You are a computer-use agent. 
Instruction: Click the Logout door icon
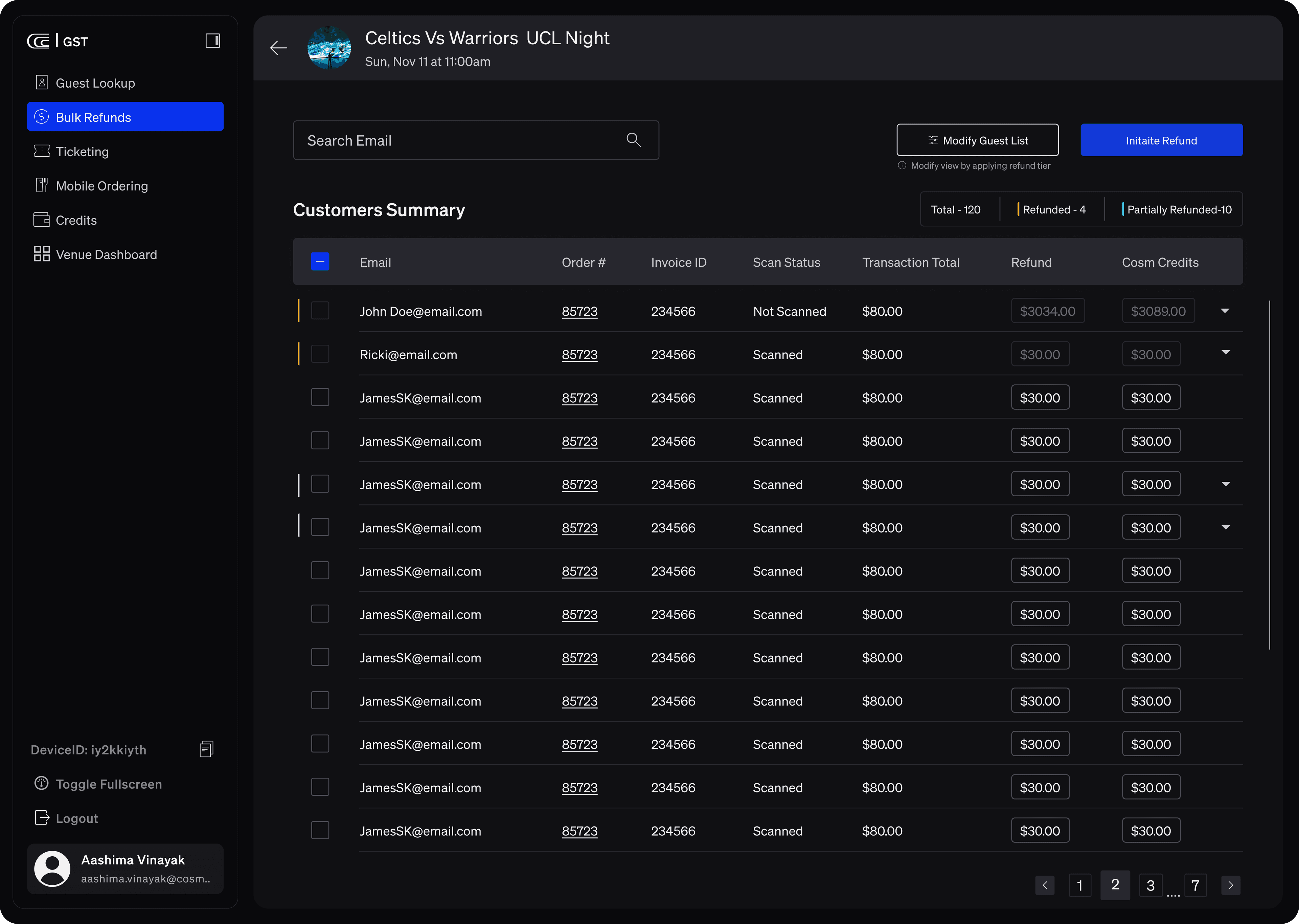(x=42, y=818)
